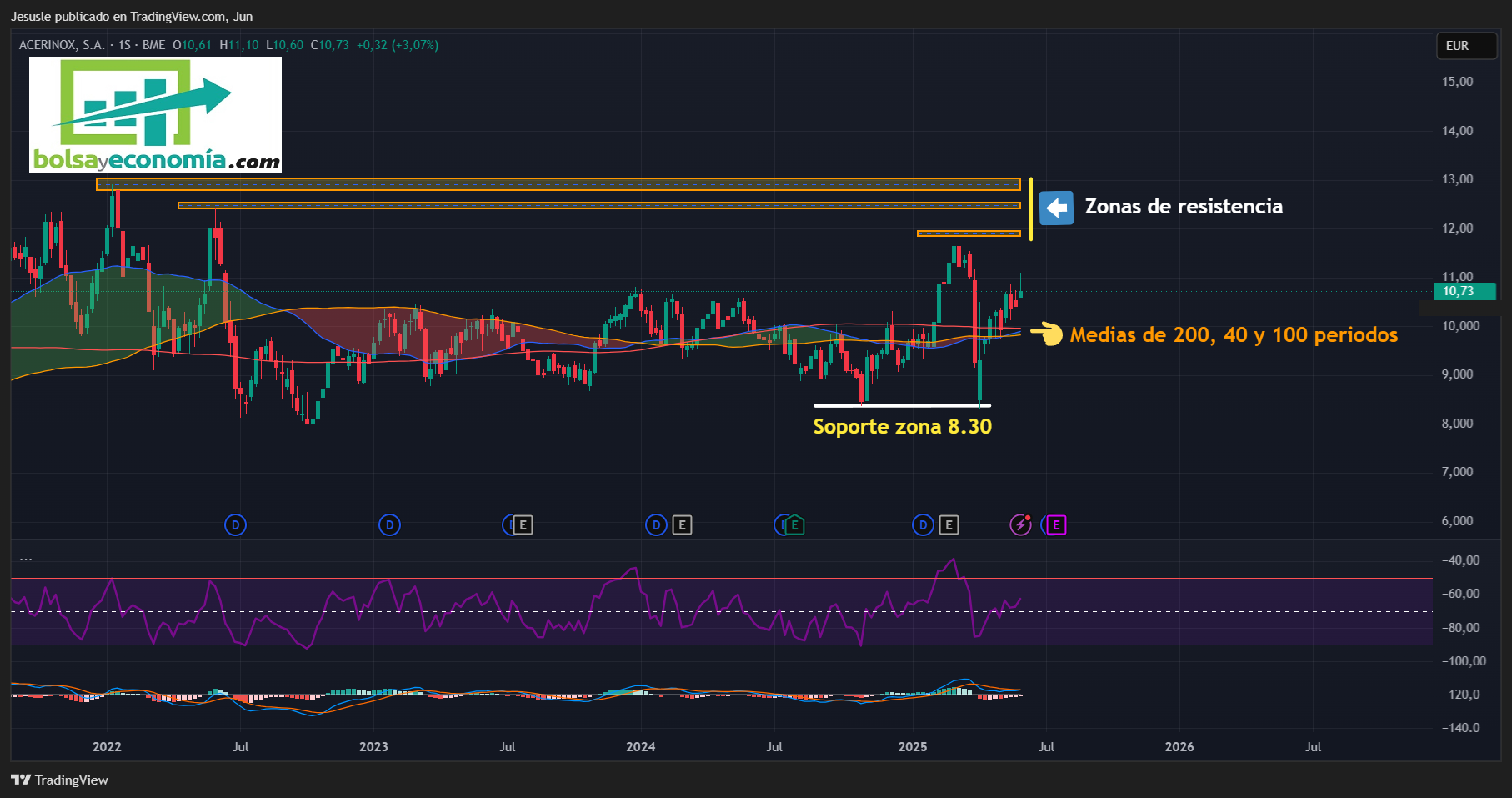This screenshot has height=798, width=1512.
Task: Click the dividend D marker near 2023
Action: coord(389,524)
